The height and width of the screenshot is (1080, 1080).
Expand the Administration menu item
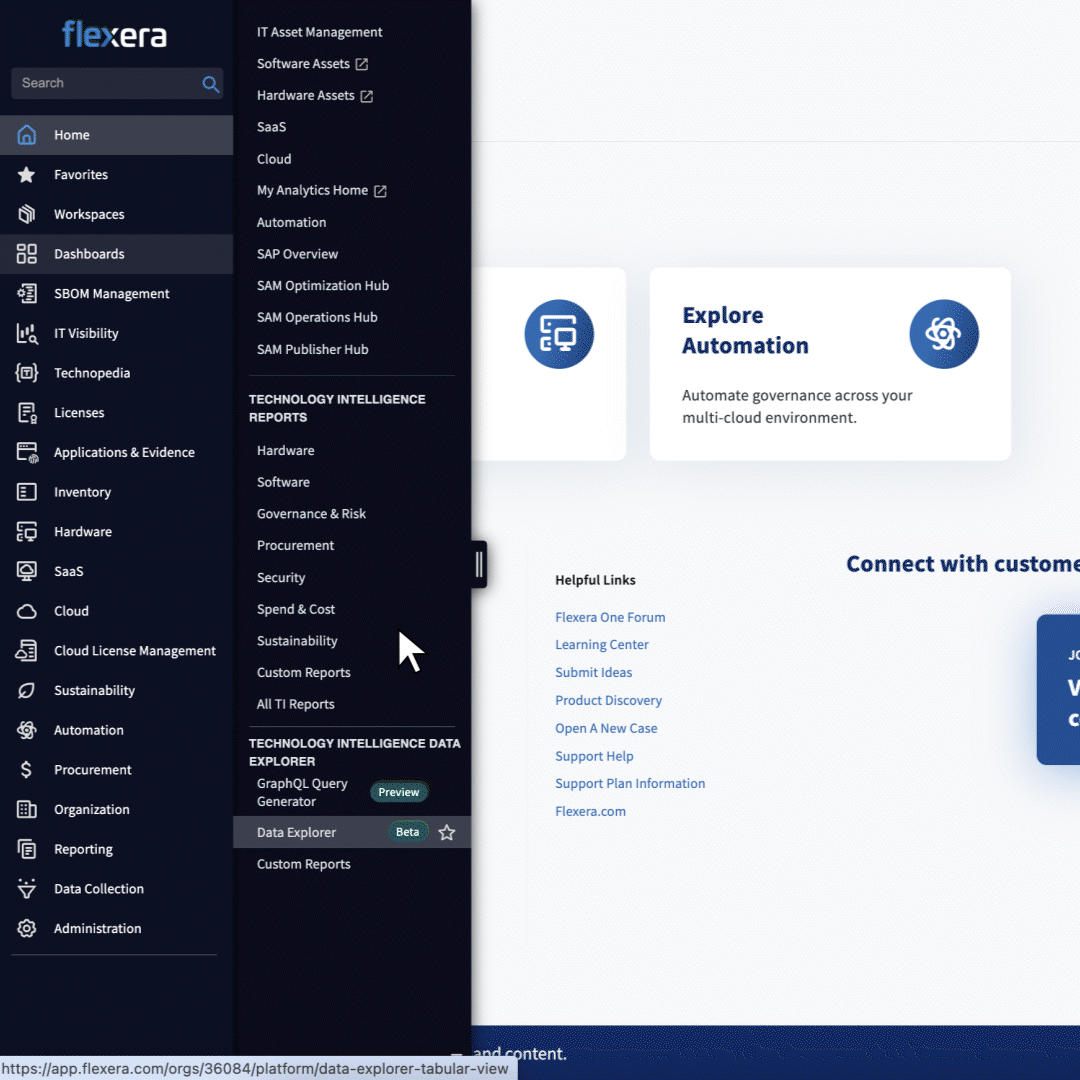pos(97,929)
